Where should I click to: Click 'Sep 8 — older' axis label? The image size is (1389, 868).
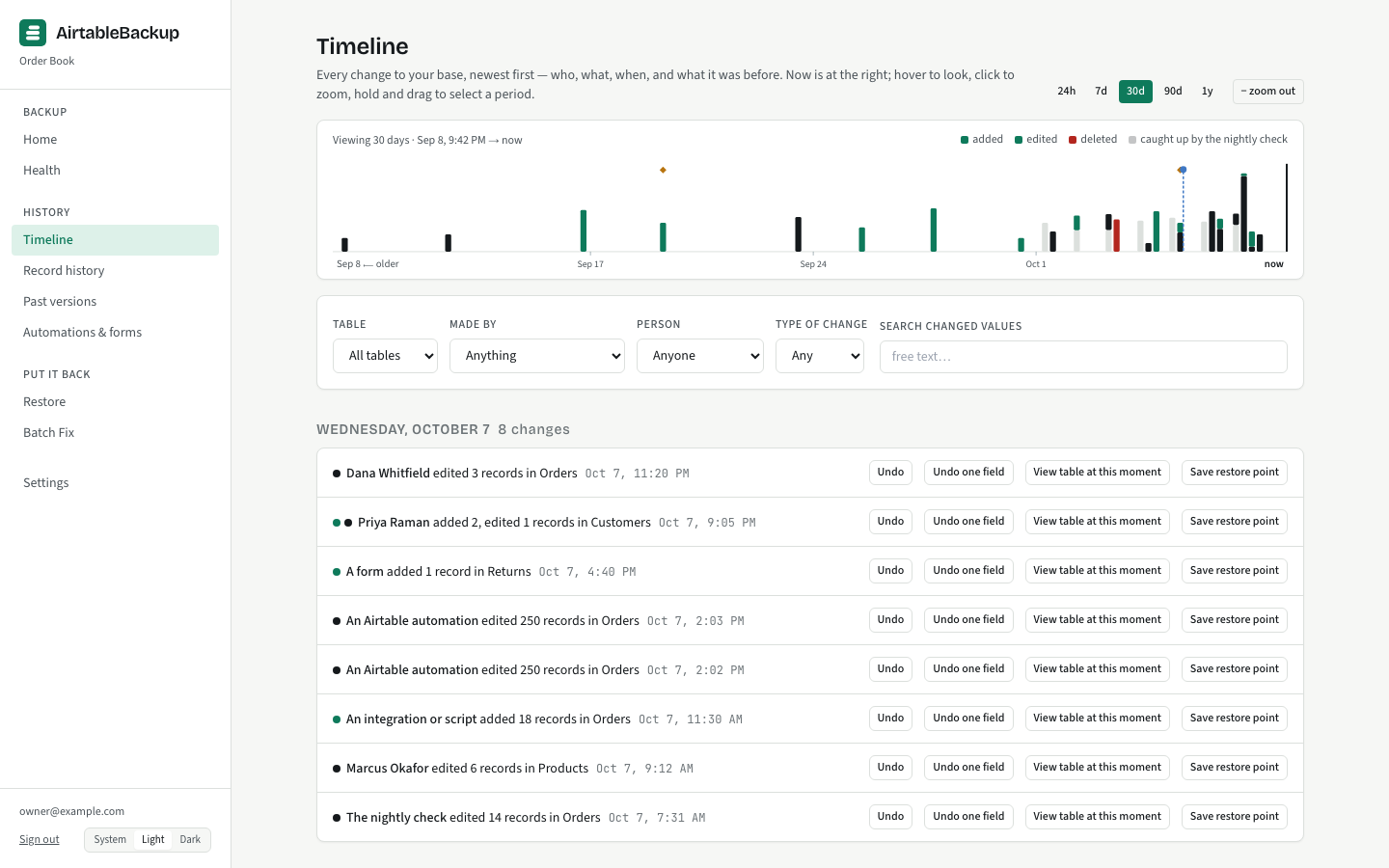pos(368,264)
